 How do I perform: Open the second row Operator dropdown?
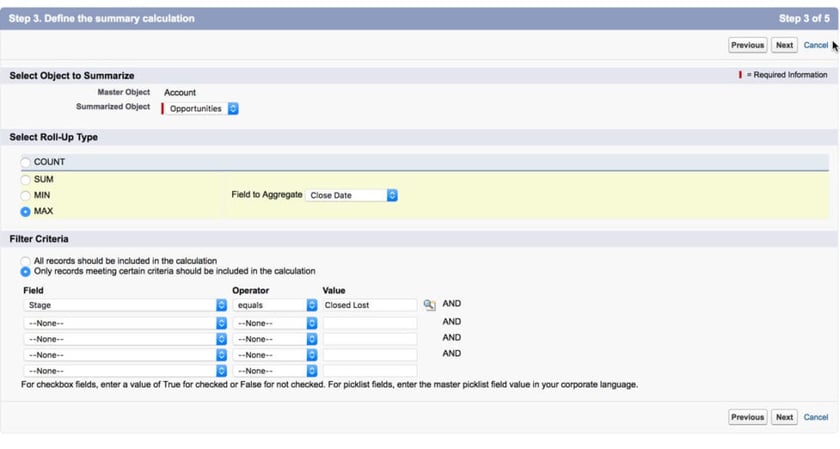[x=275, y=323]
